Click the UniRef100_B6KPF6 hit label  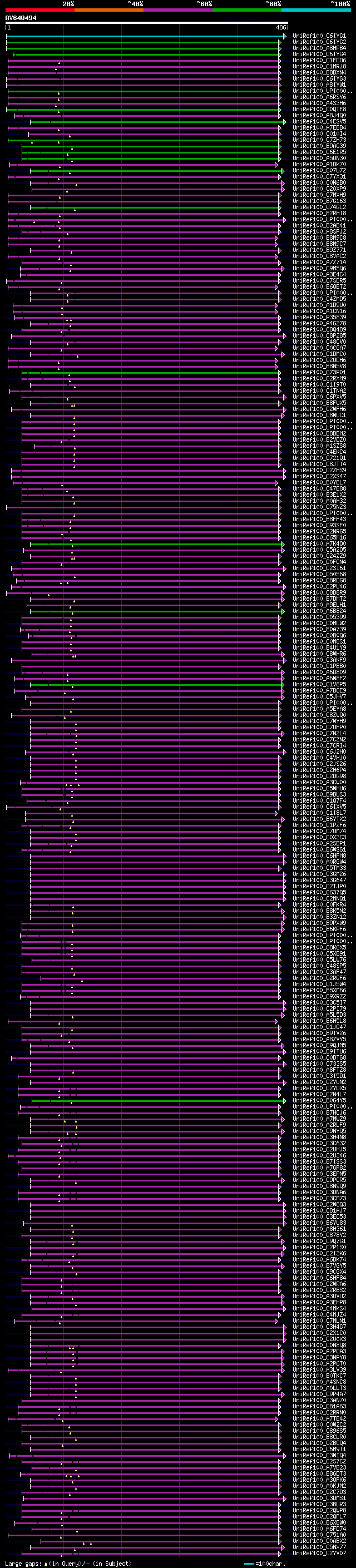[319, 929]
